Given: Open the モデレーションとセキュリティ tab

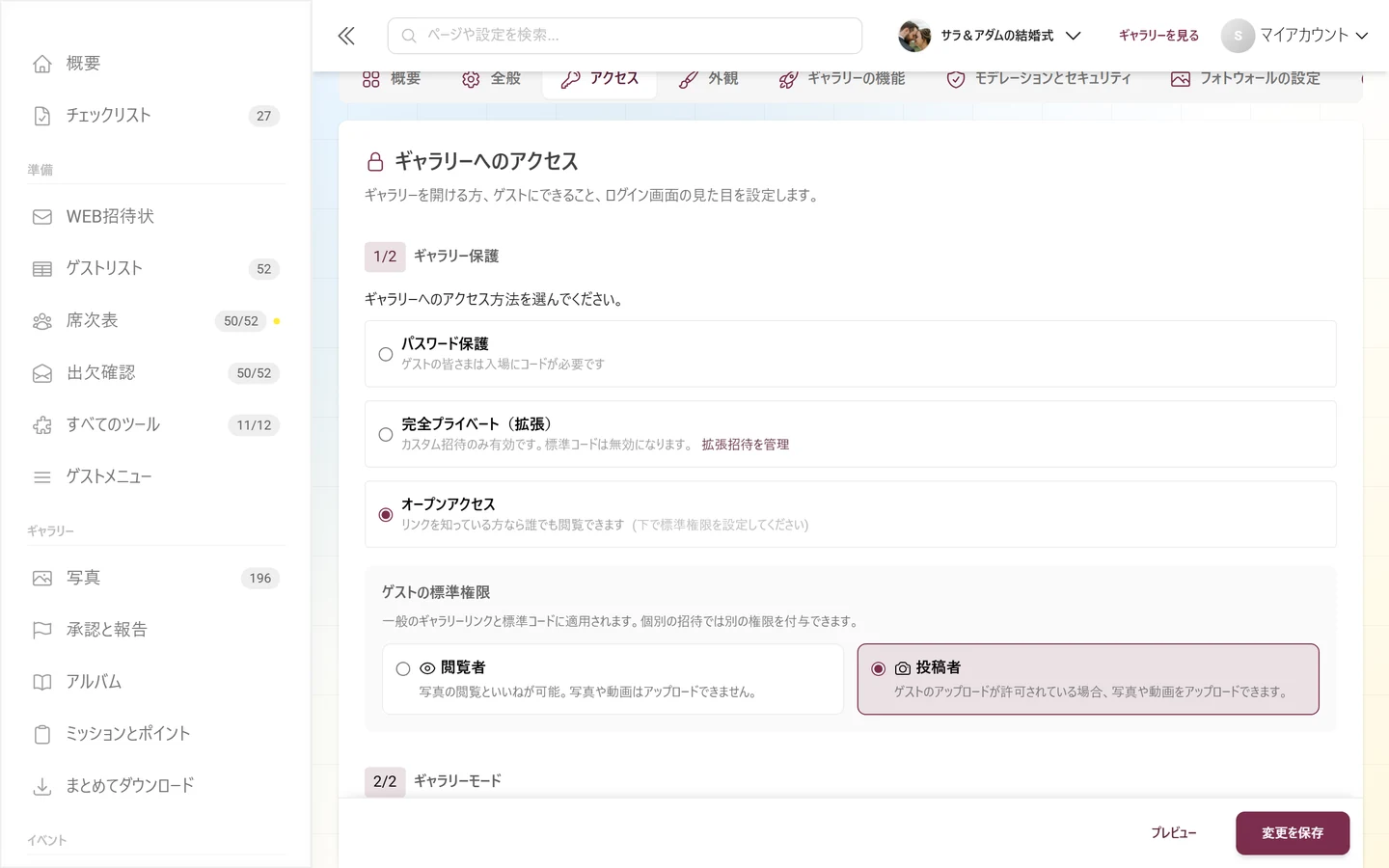Looking at the screenshot, I should pyautogui.click(x=1039, y=79).
